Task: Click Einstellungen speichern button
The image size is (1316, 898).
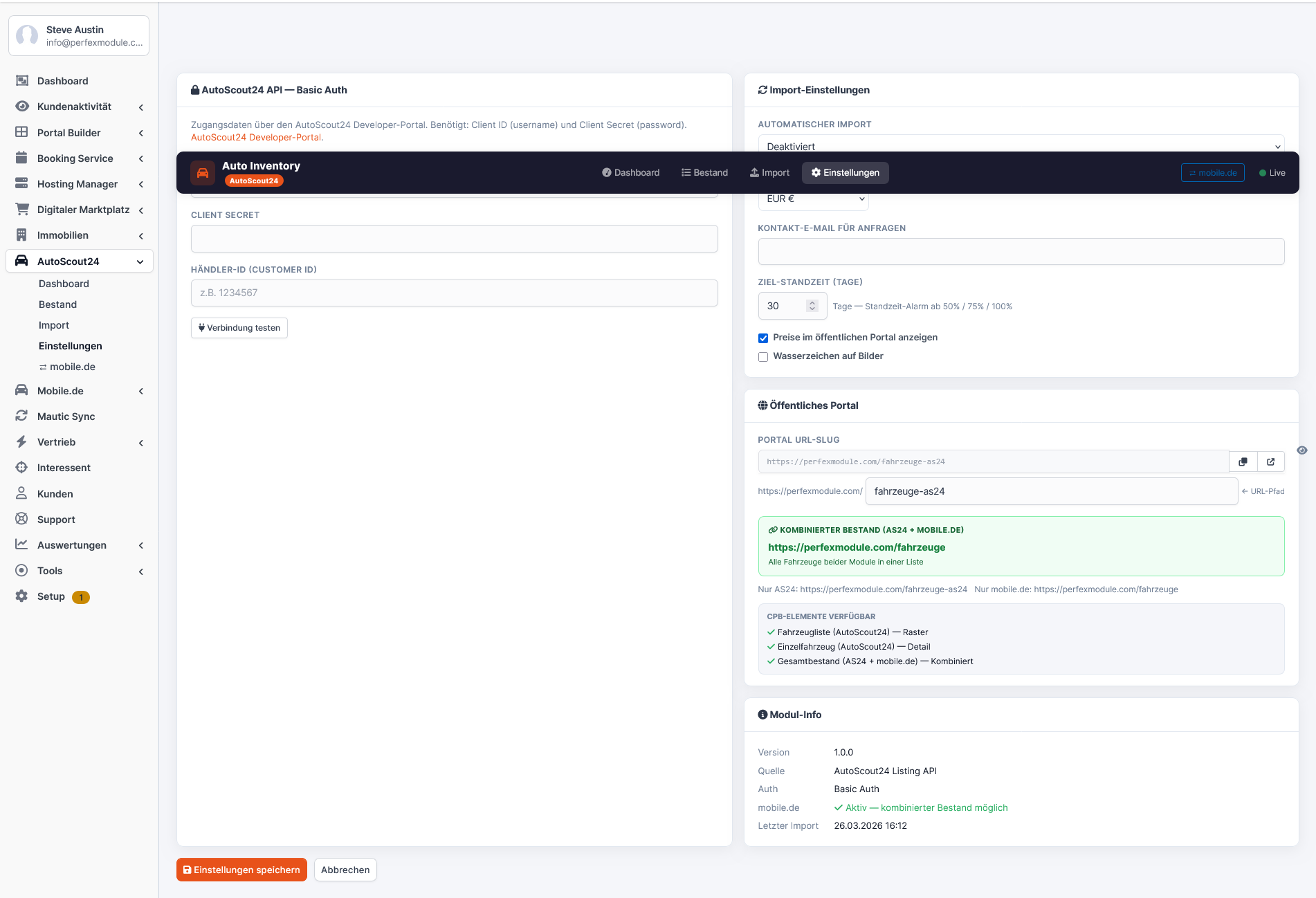Action: [x=241, y=870]
